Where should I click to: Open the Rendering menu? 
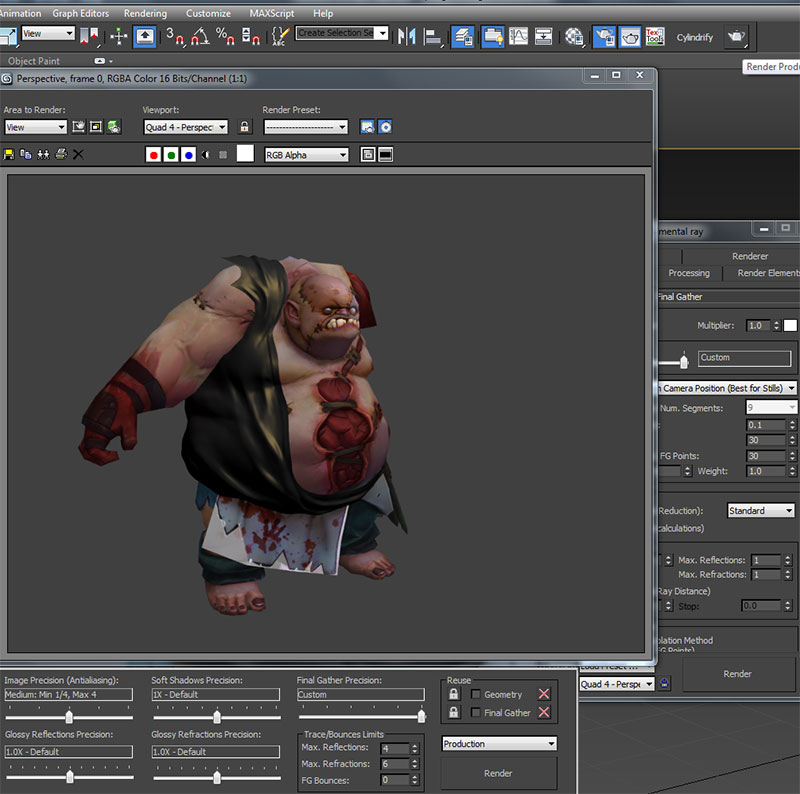[145, 14]
